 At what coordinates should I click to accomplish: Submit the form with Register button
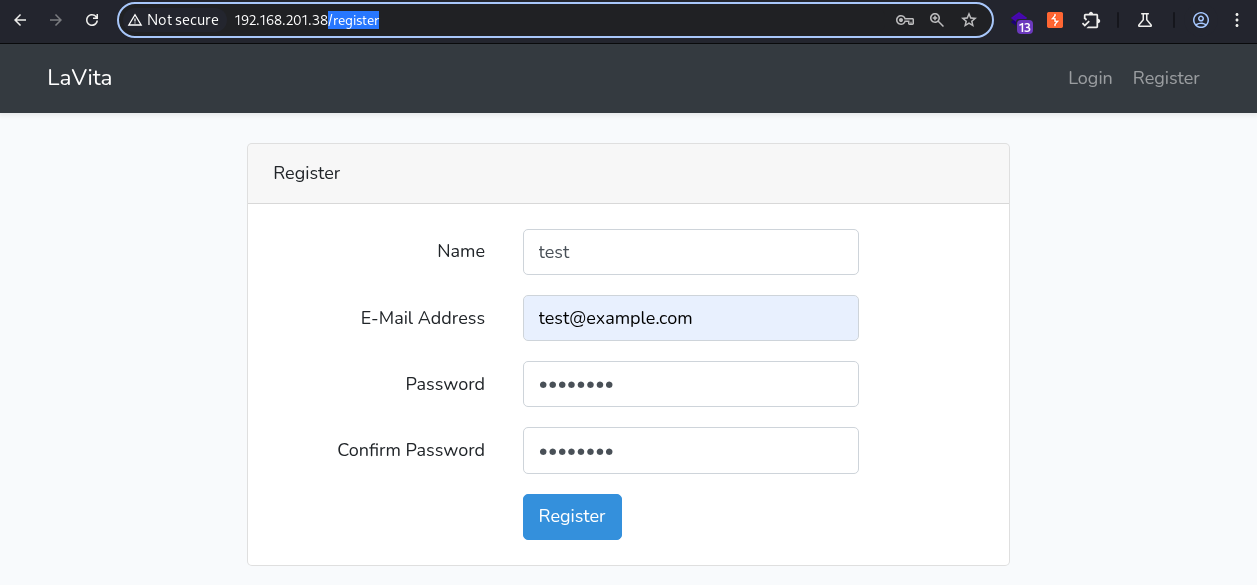pyautogui.click(x=572, y=517)
